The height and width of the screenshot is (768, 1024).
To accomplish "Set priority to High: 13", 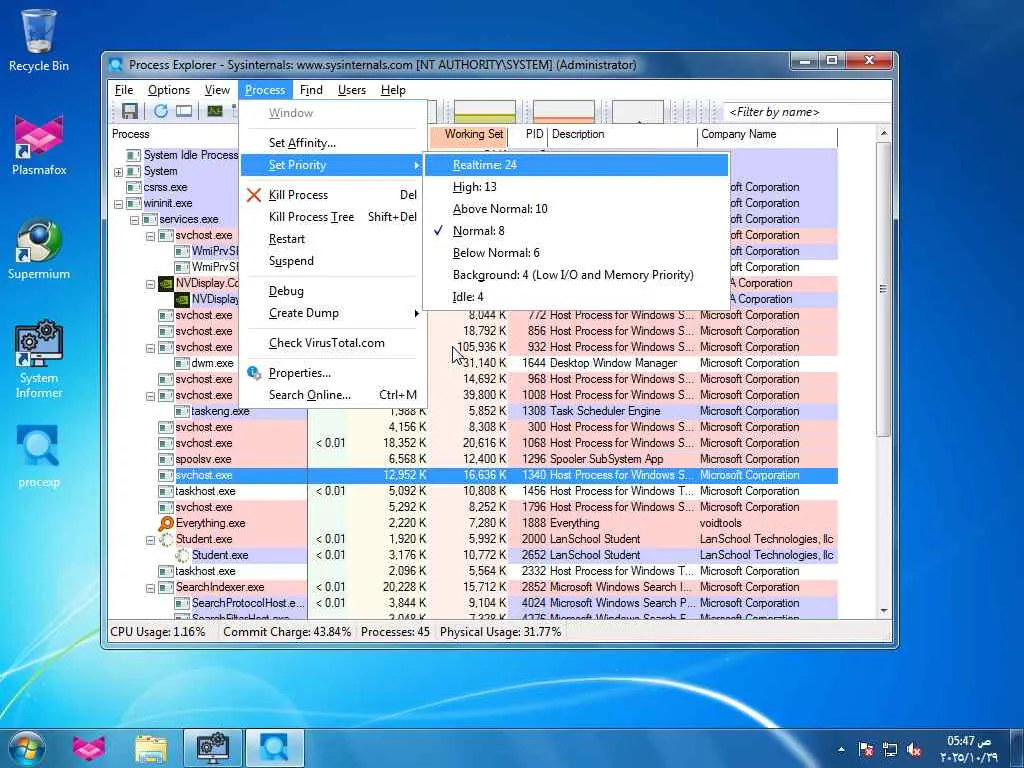I will 576,187.
